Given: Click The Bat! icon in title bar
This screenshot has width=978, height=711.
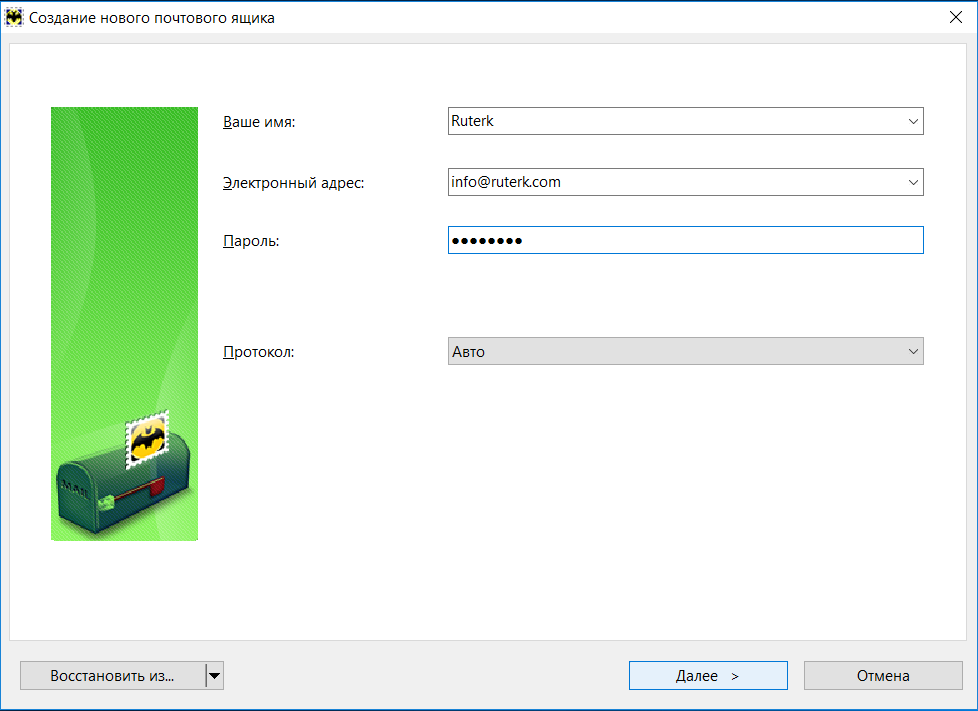Looking at the screenshot, I should pos(15,18).
